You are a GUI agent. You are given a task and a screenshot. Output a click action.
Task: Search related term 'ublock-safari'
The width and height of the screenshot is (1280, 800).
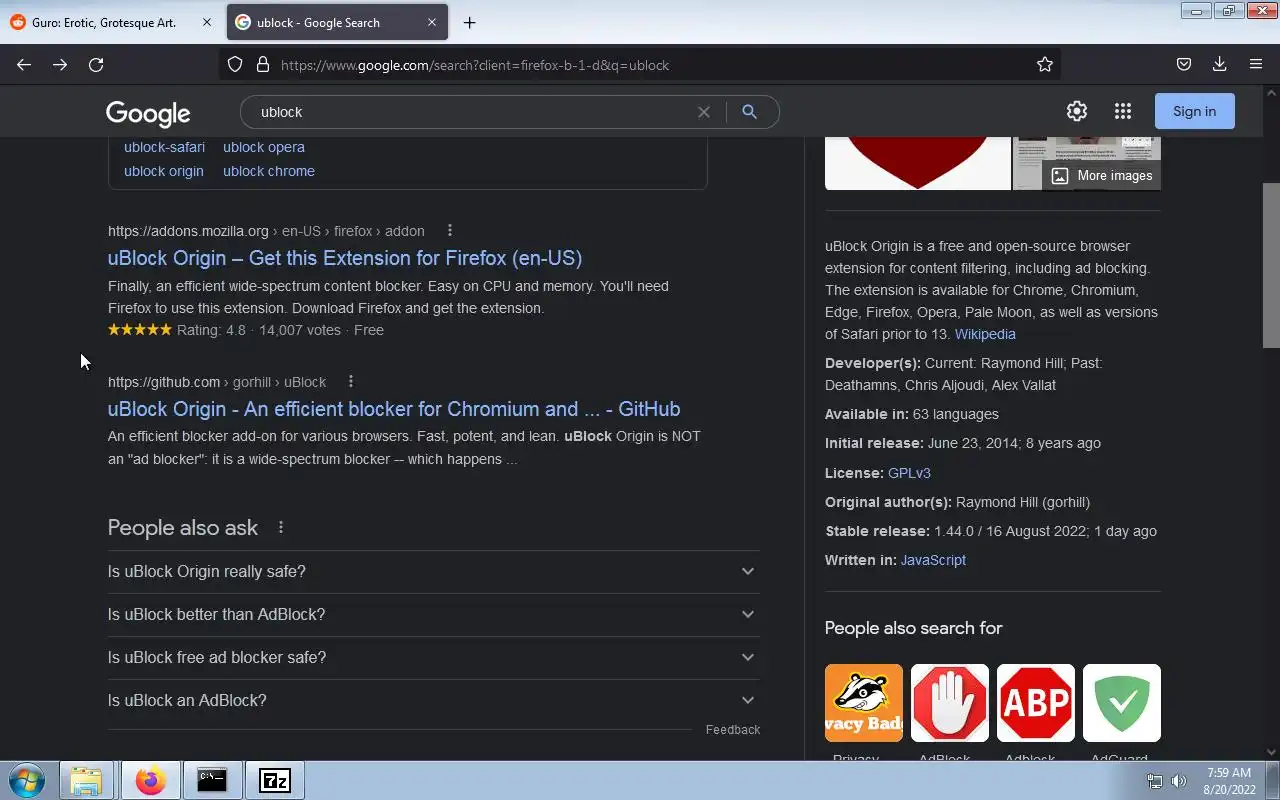coord(164,147)
